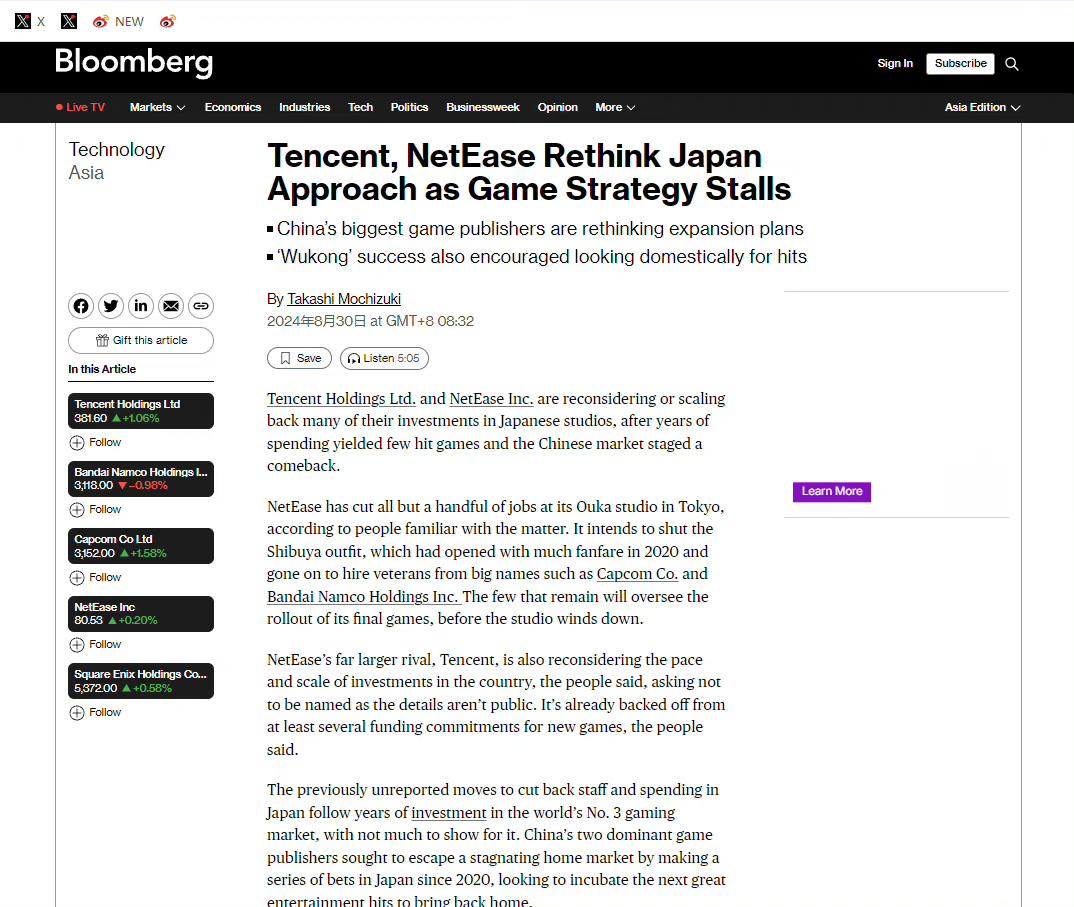
Task: Open NetEase Inc stock card
Action: [141, 614]
